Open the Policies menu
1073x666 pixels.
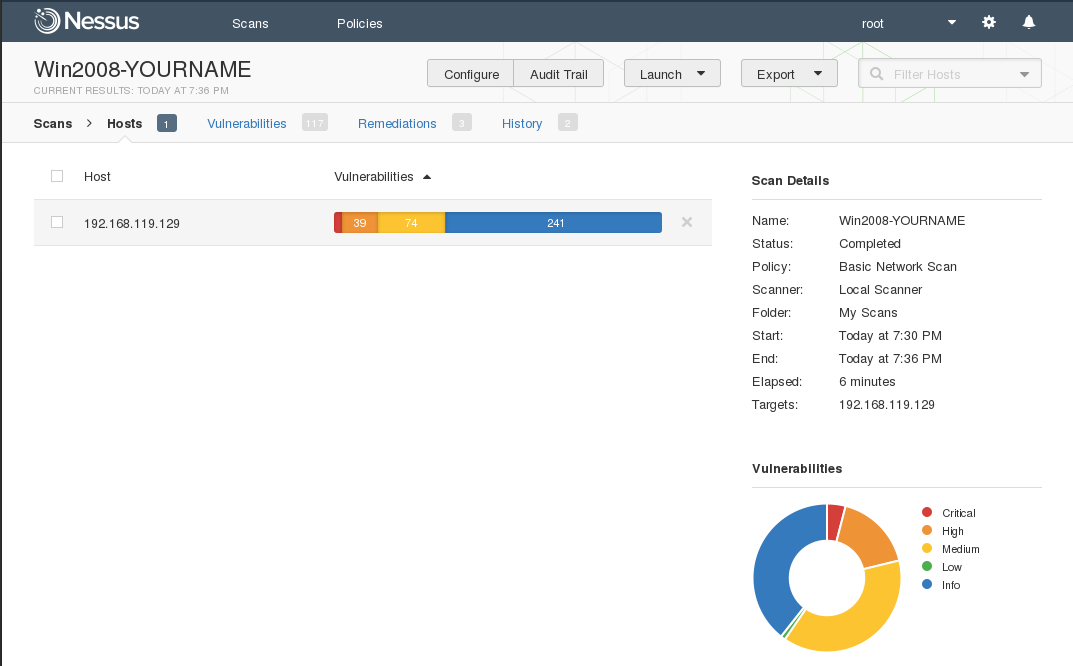(359, 23)
